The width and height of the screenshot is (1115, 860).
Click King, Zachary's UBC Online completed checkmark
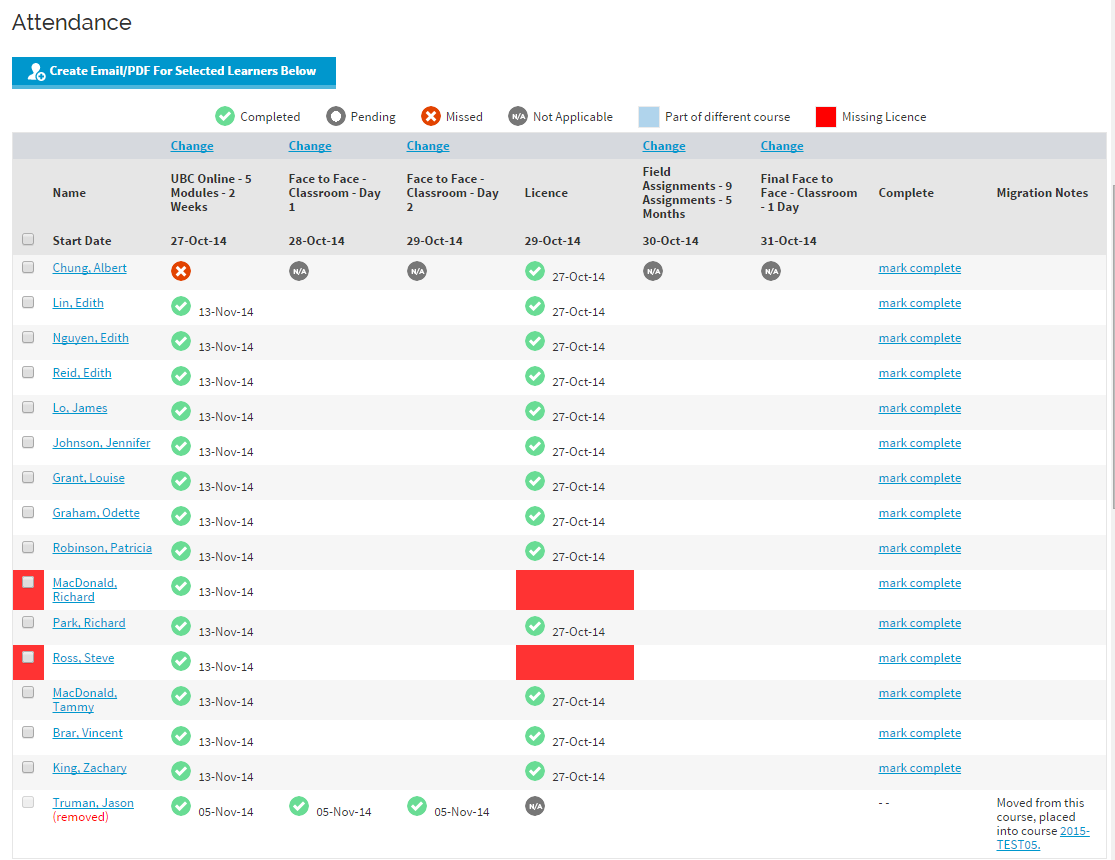pos(181,771)
